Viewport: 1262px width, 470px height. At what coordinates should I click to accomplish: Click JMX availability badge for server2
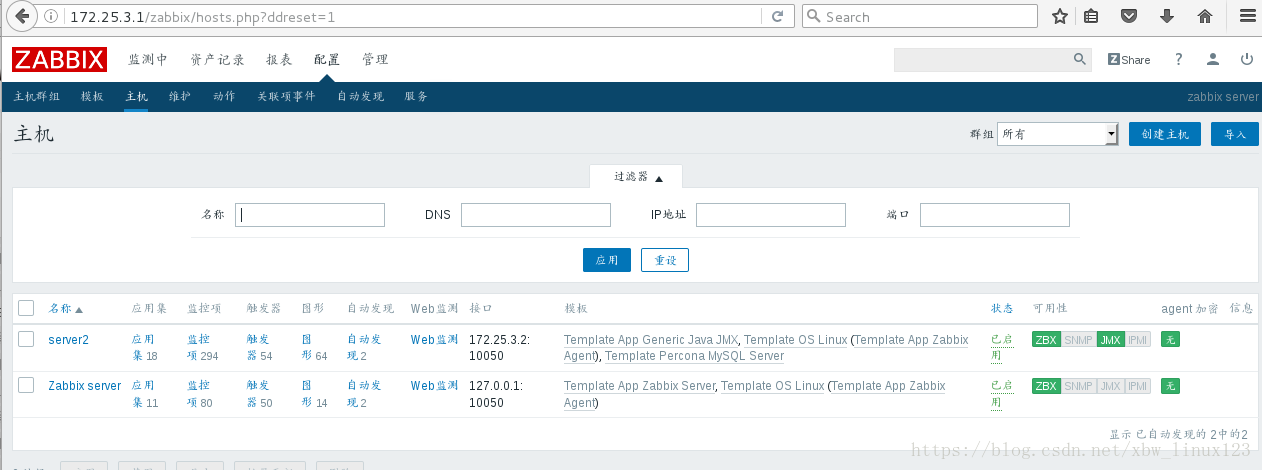[x=1110, y=340]
